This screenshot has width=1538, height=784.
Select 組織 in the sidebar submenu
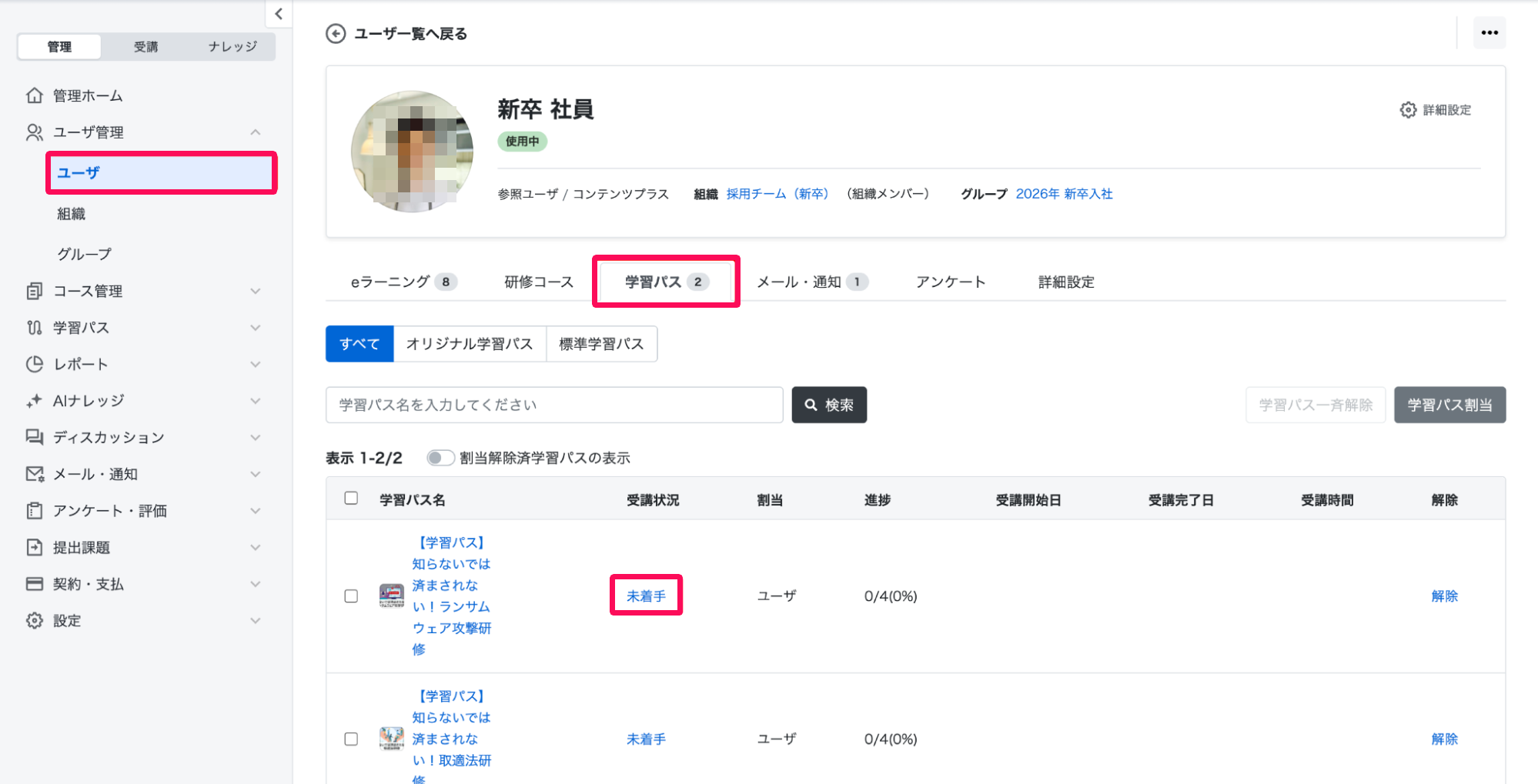pos(71,214)
